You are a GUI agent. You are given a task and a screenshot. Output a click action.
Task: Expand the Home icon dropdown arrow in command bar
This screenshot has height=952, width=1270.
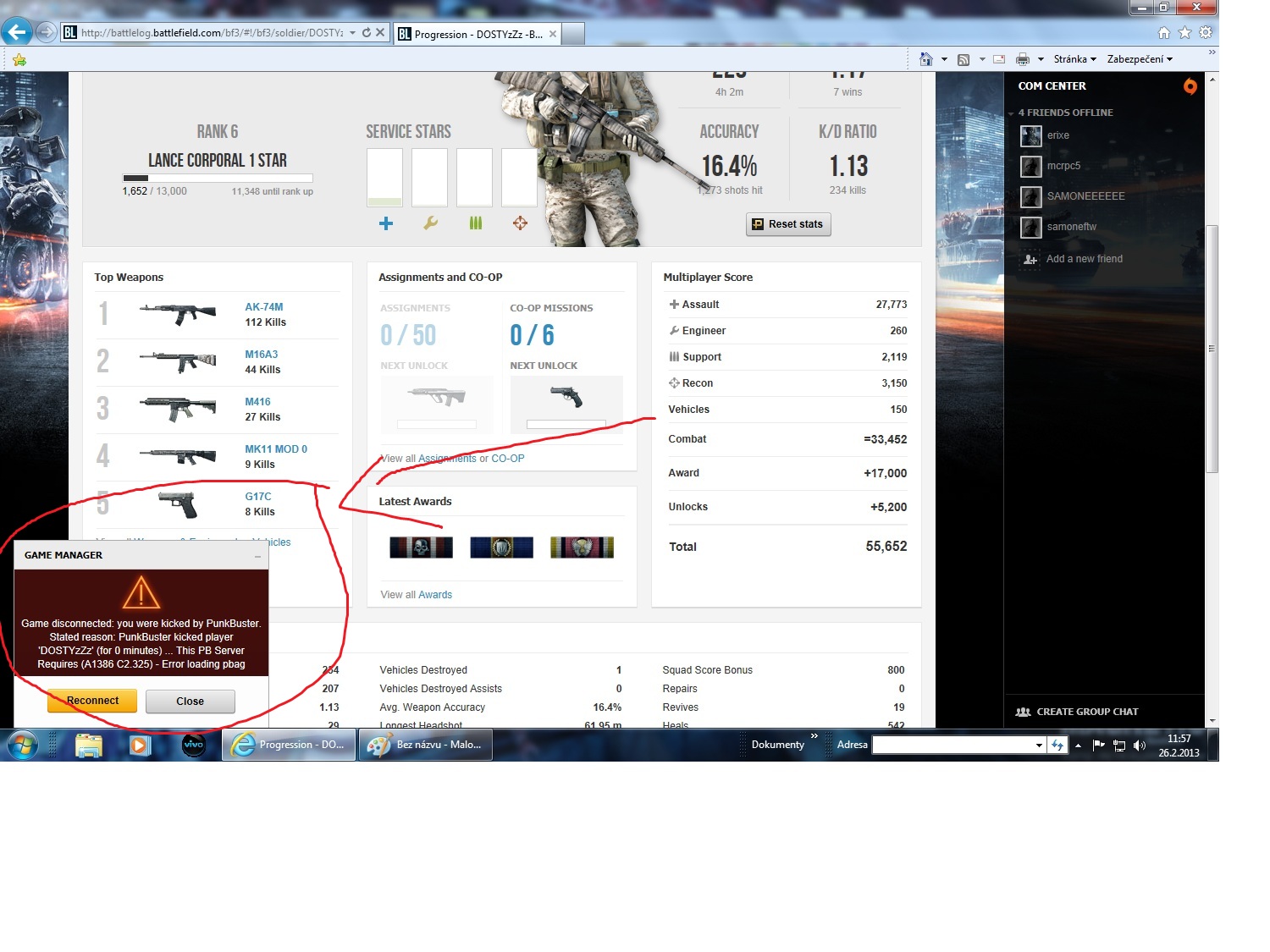[944, 59]
